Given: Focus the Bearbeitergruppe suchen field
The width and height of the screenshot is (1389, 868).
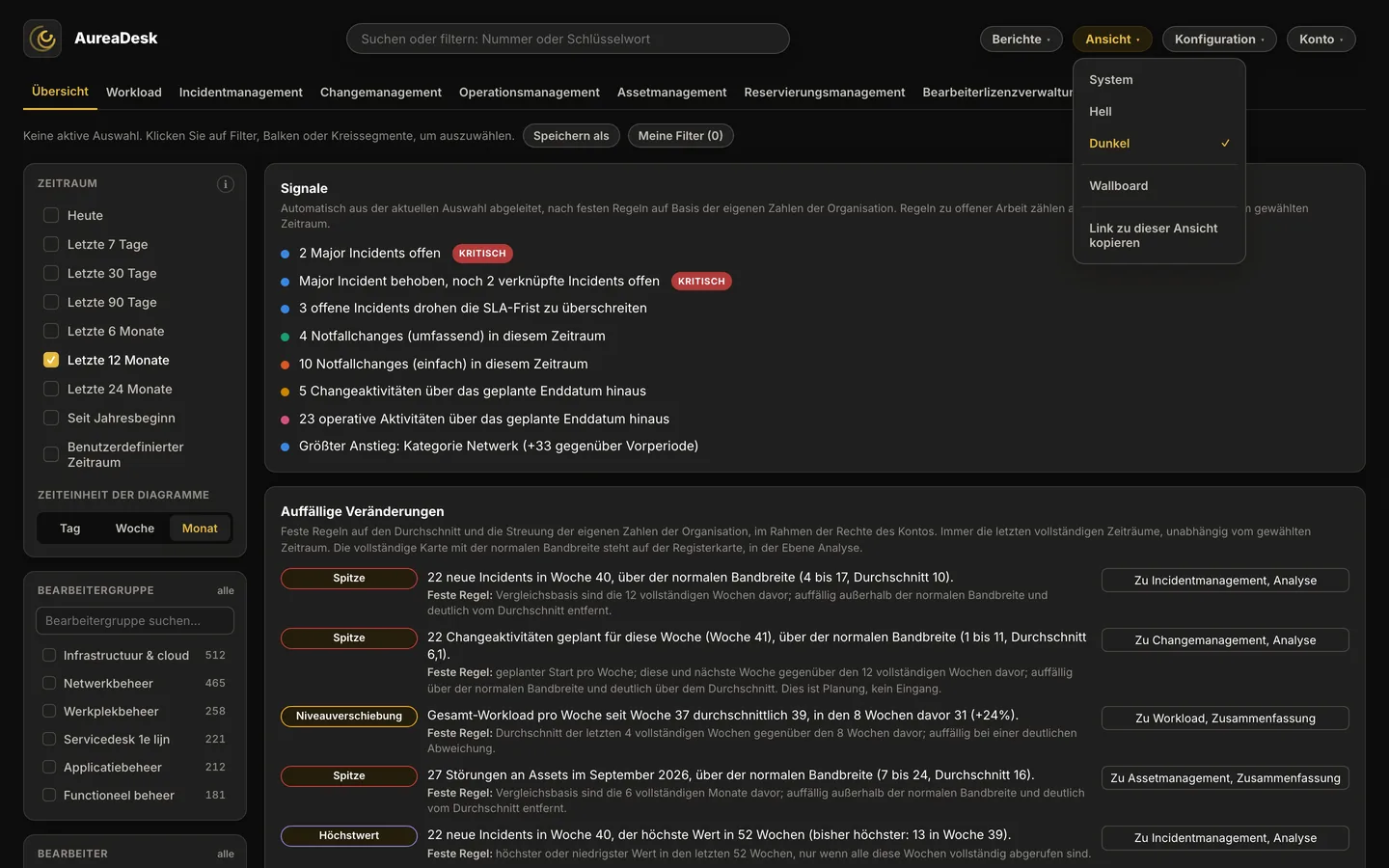Looking at the screenshot, I should 135,621.
